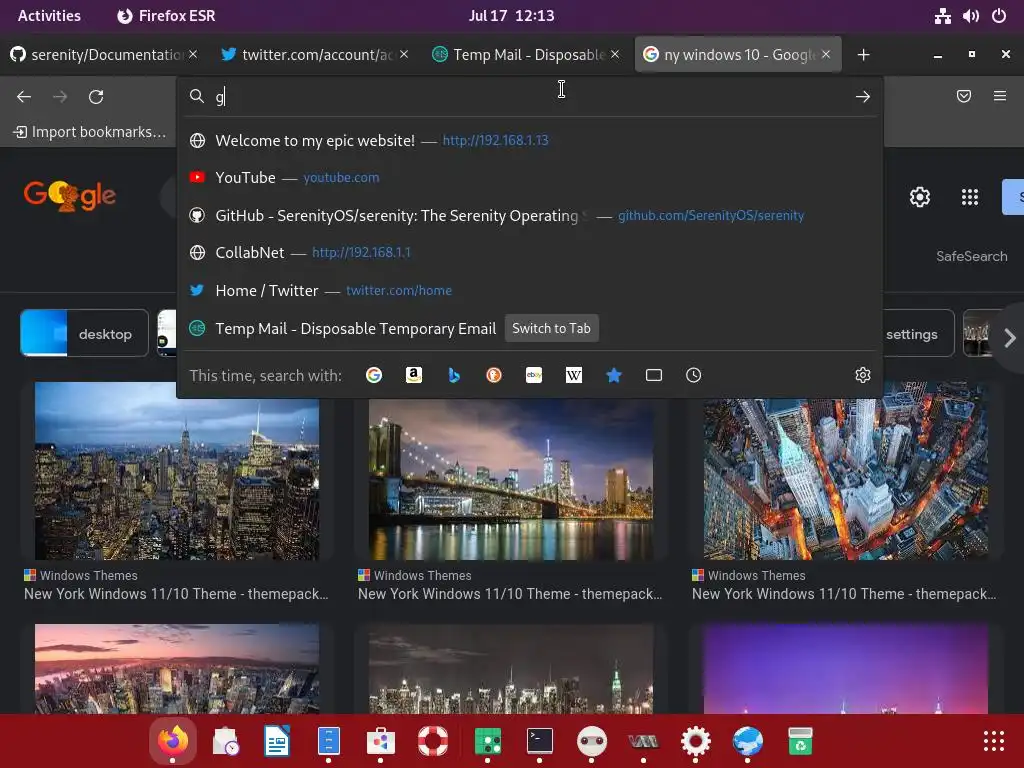Image resolution: width=1024 pixels, height=768 pixels.
Task: Open Software store from the dock
Action: (x=381, y=741)
